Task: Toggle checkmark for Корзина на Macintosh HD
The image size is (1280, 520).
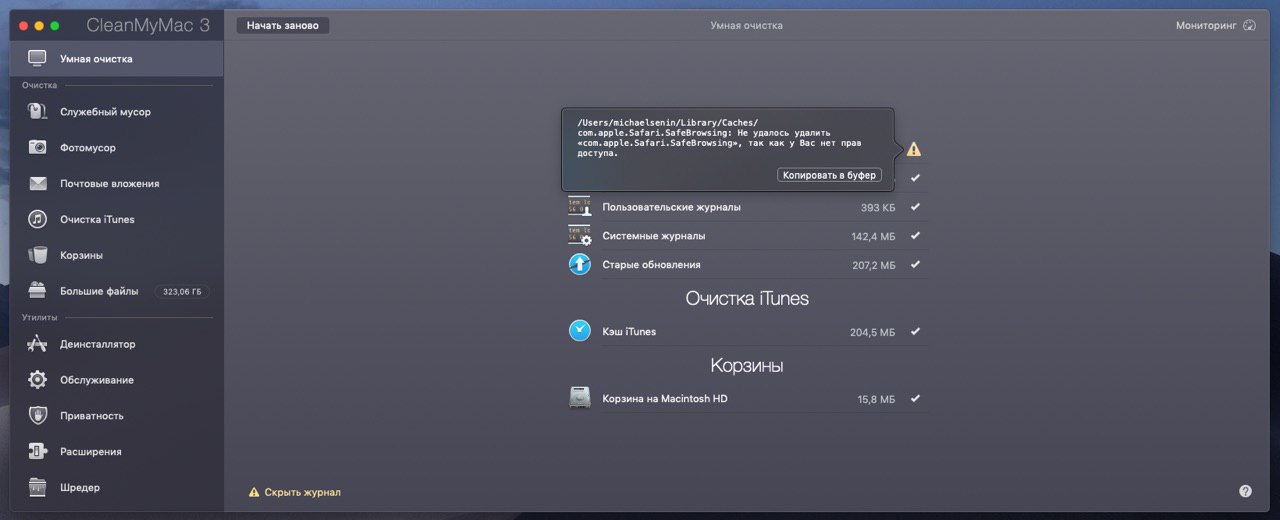Action: coord(915,398)
